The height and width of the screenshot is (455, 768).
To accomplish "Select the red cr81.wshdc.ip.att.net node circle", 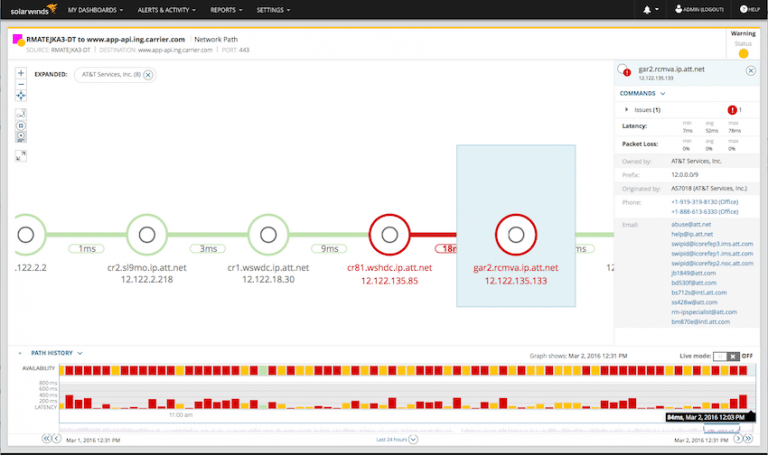I will (x=389, y=235).
